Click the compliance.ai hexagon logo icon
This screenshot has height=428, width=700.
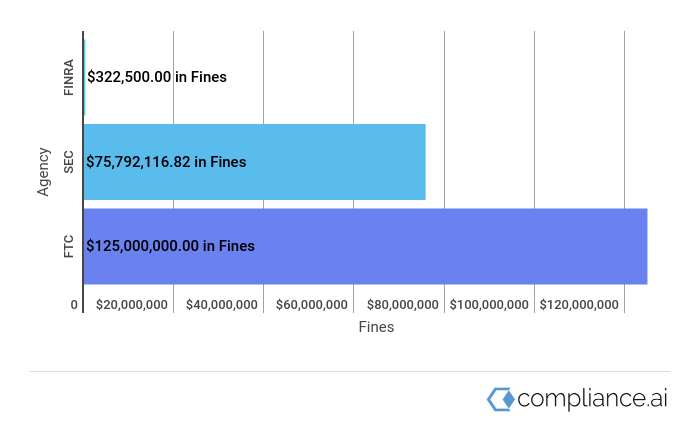[x=500, y=399]
